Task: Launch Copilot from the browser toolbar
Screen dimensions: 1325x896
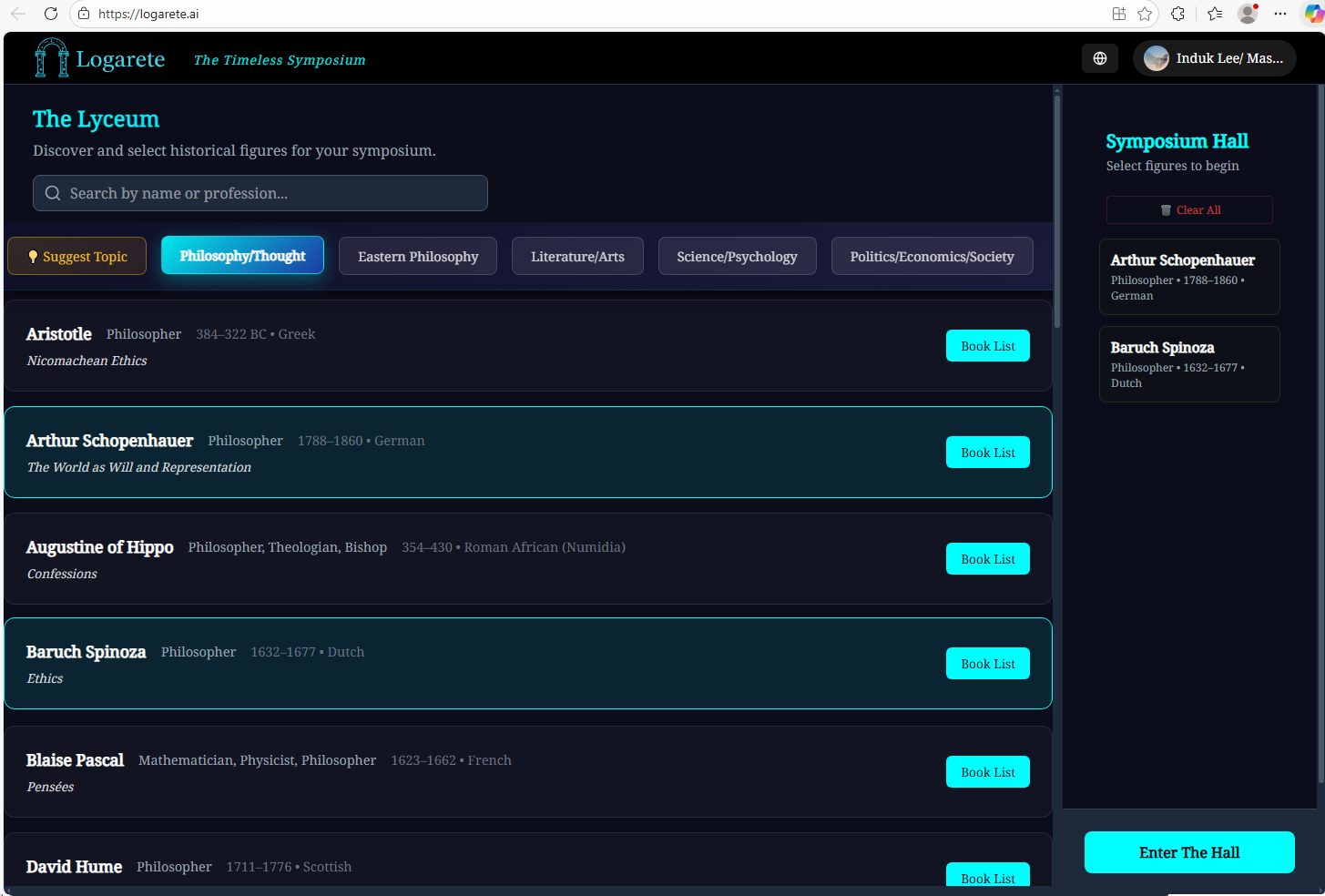Action: pos(1314,14)
